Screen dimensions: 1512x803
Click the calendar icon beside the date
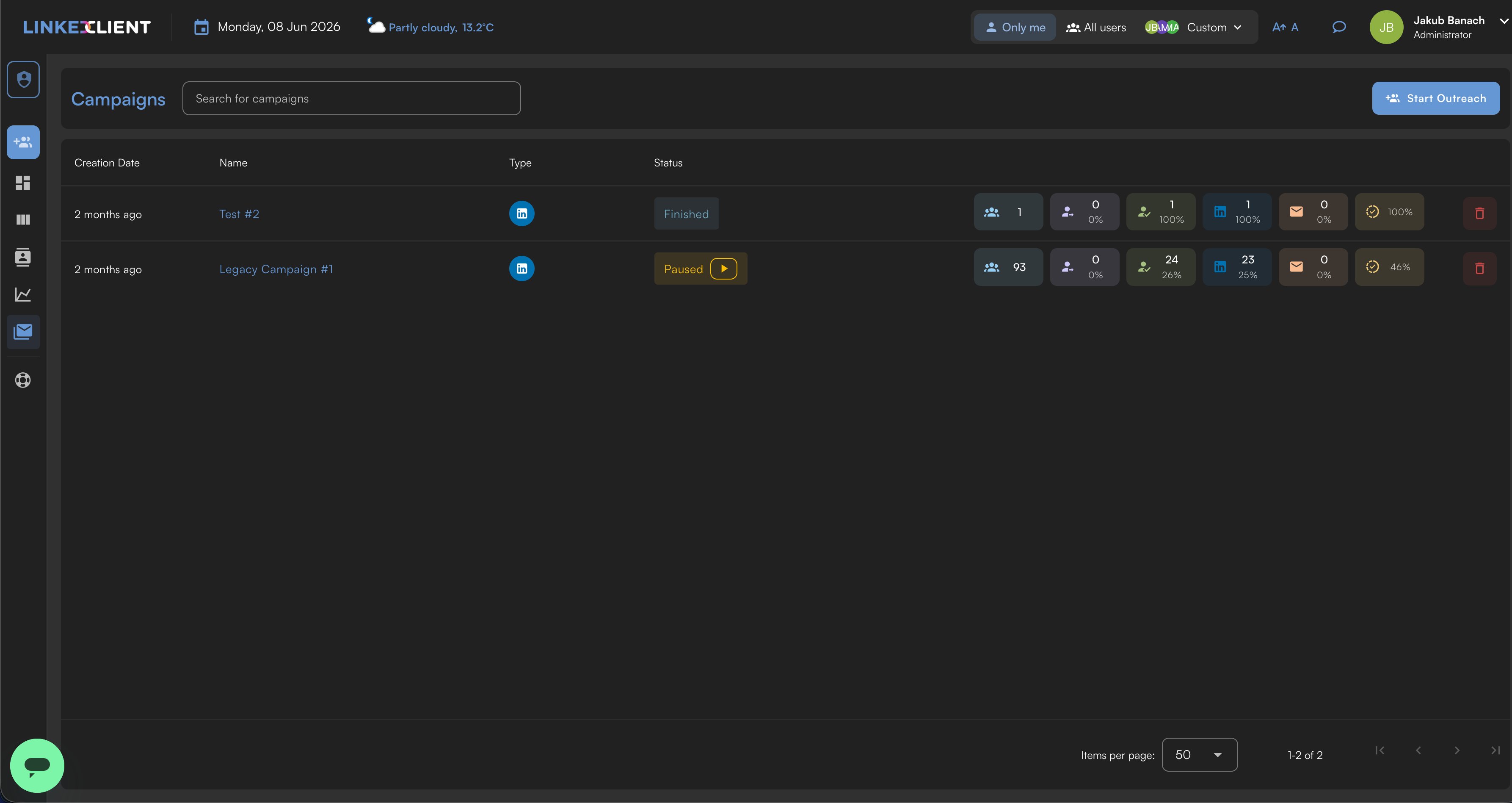(x=201, y=27)
